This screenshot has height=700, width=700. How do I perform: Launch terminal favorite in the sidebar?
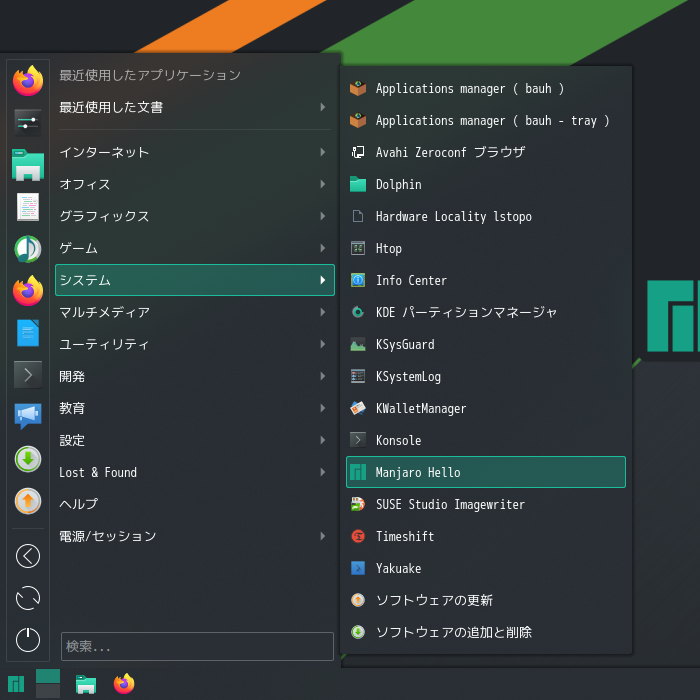[28, 375]
